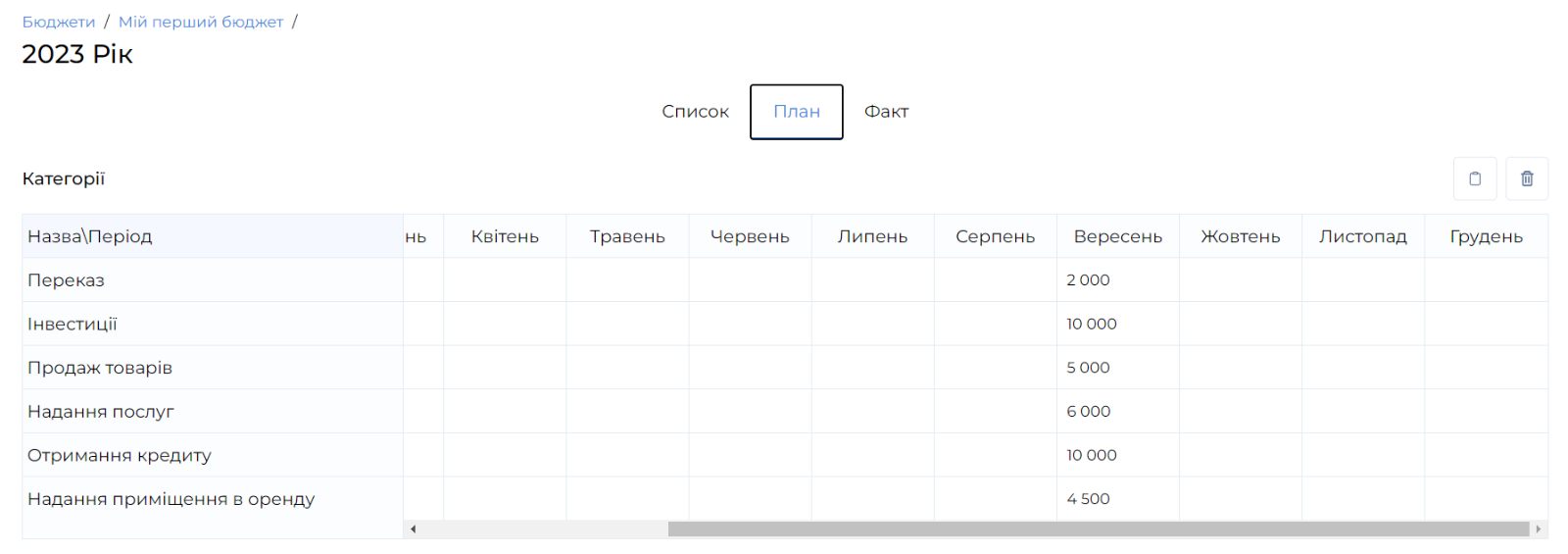Select the 4 500 rental cell
Image resolution: width=1568 pixels, height=554 pixels.
point(1117,499)
